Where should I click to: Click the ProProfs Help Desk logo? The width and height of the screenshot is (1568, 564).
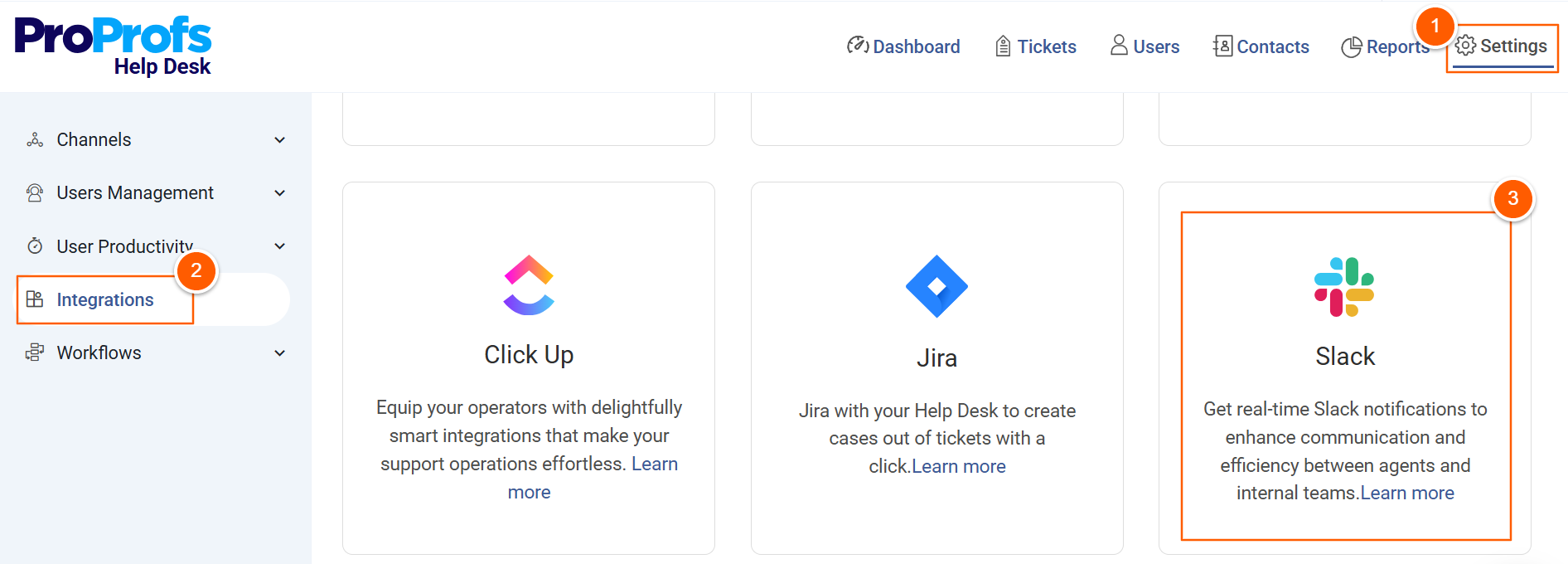coord(113,46)
